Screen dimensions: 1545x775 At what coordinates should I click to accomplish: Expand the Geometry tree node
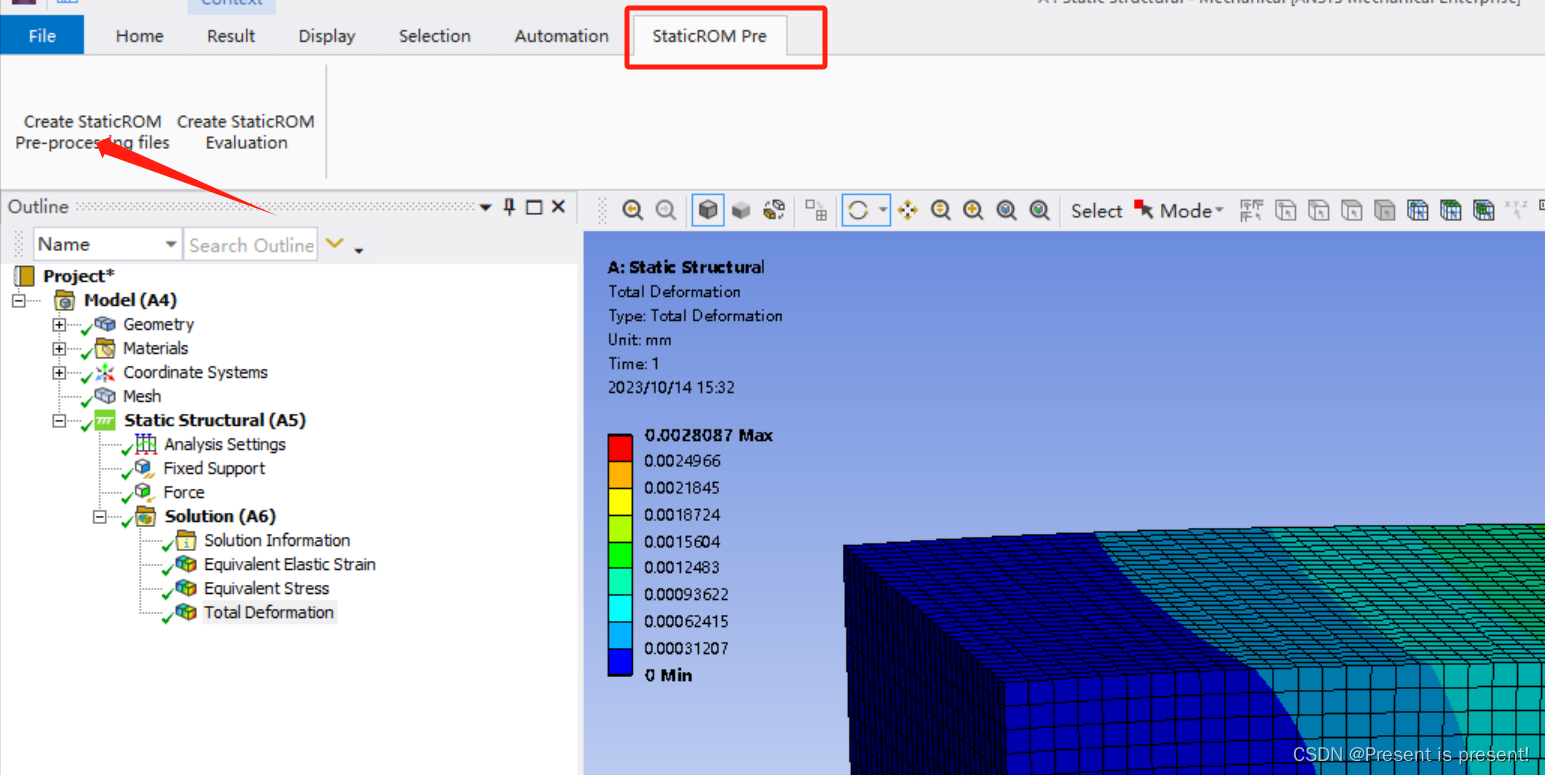[x=59, y=324]
